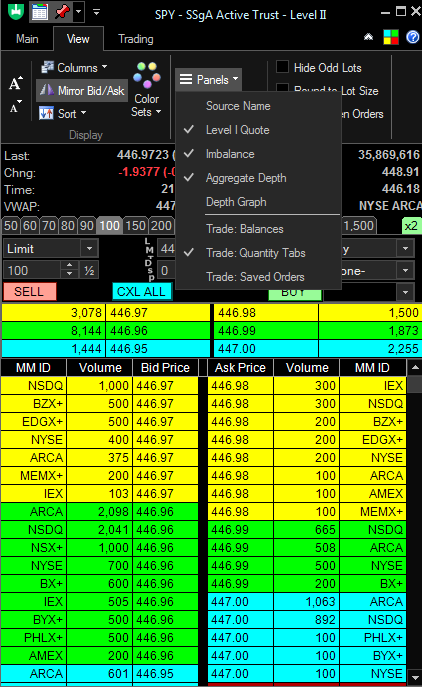
Task: Select the EDGX+ ask row at 446.98
Action: [x=307, y=439]
